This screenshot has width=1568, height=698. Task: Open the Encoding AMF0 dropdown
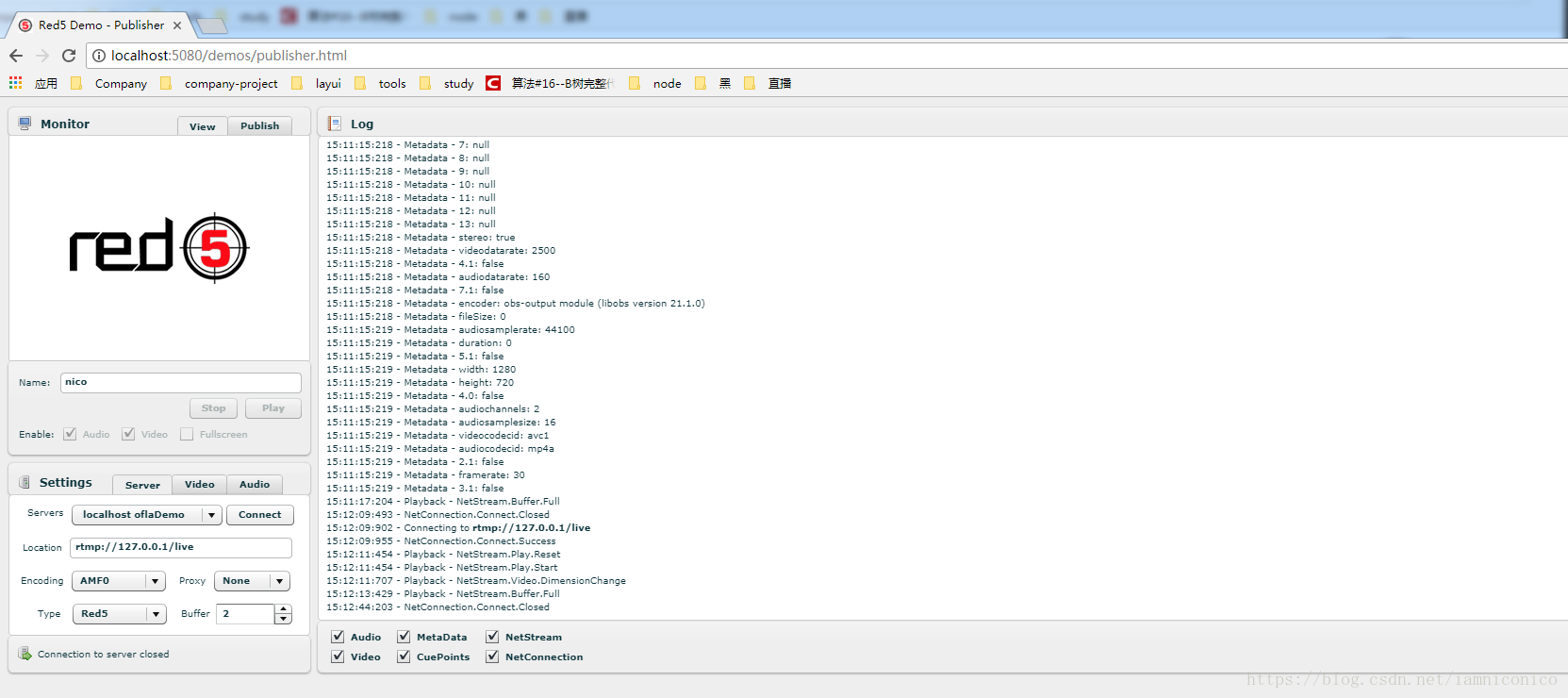(119, 581)
